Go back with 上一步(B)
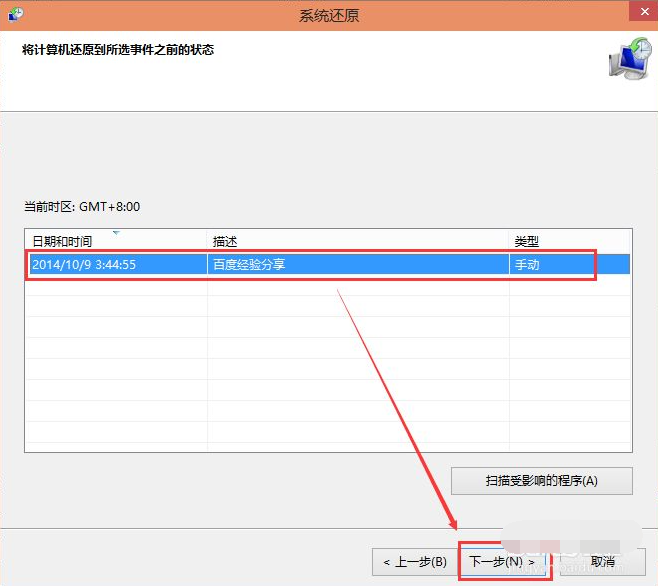658x586 pixels. pyautogui.click(x=415, y=562)
